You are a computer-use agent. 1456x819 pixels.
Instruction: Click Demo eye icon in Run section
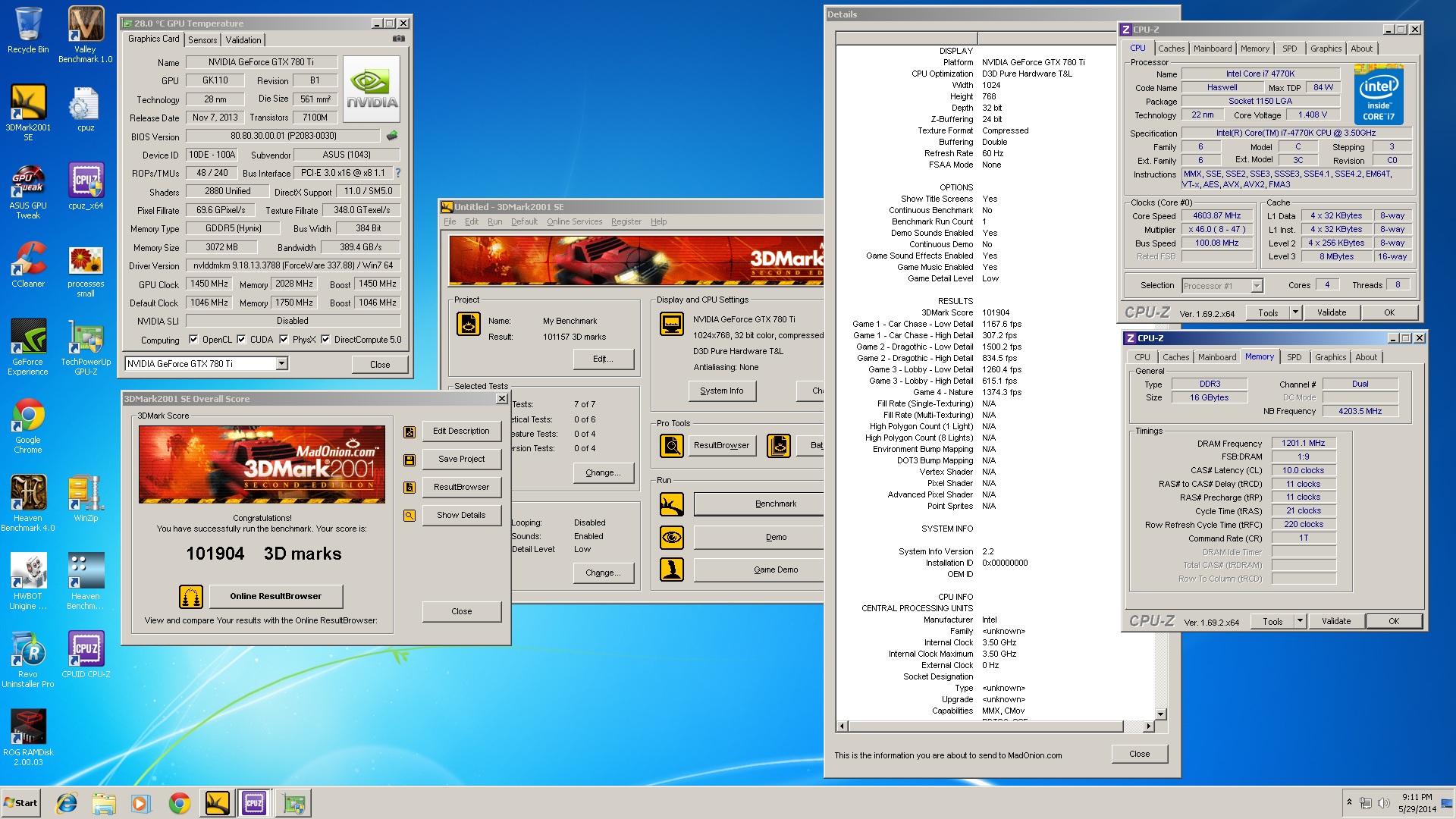pos(672,538)
